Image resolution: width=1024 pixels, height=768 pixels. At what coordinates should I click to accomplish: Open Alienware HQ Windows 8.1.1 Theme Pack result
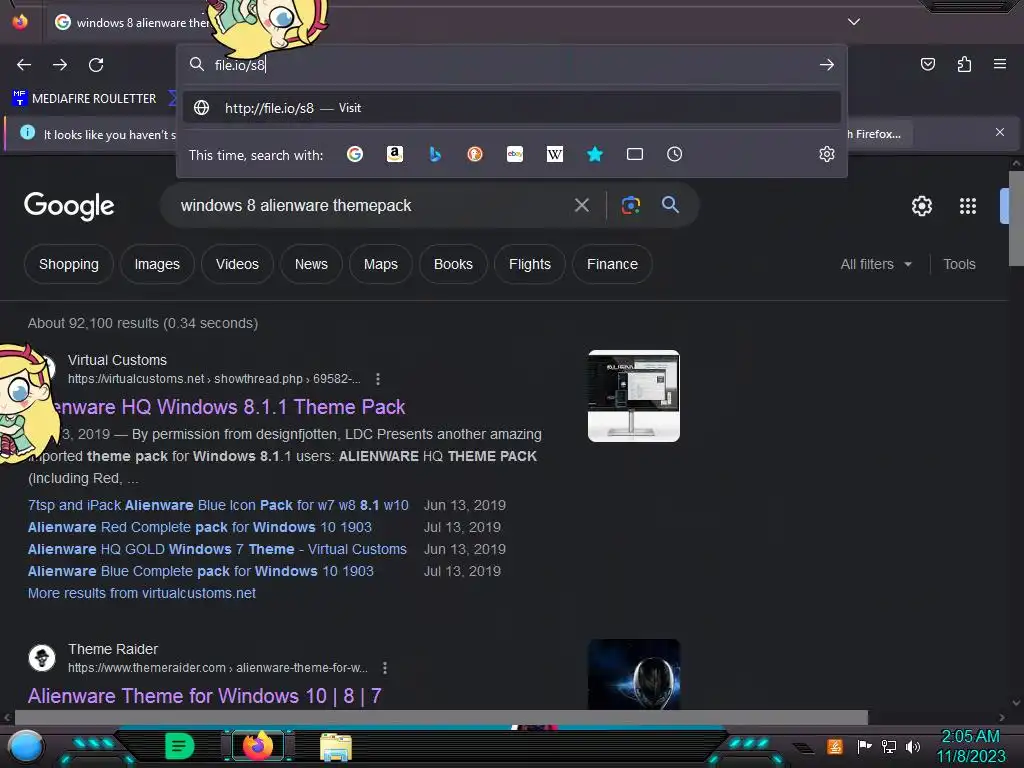[x=229, y=407]
